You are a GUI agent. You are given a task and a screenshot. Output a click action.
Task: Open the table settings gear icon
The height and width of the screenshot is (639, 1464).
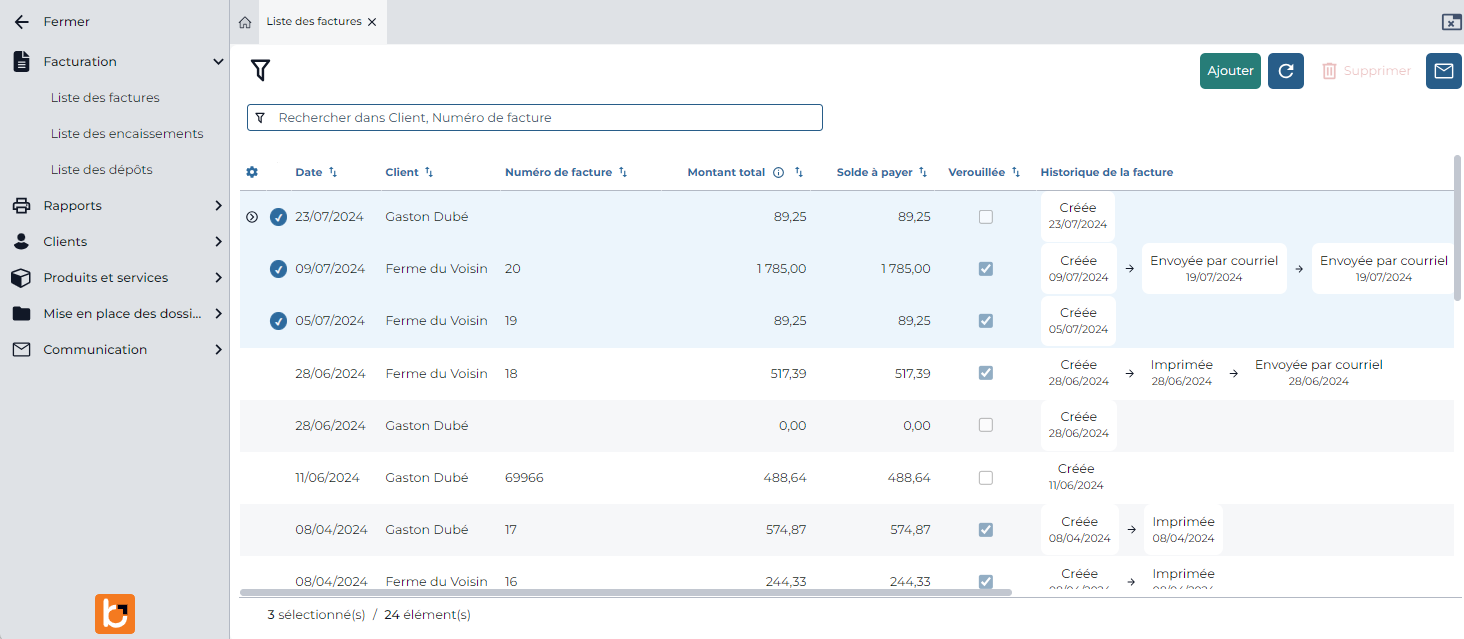click(252, 172)
